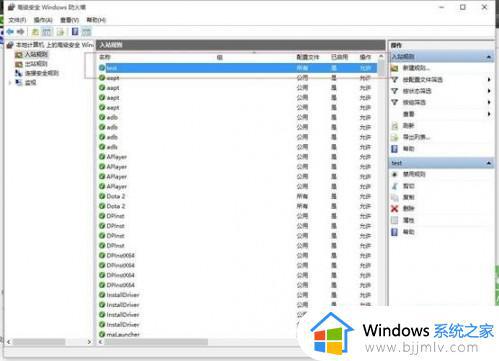Sort rules by the Profile (配置文件) column header
This screenshot has height=361, width=499.
308,57
